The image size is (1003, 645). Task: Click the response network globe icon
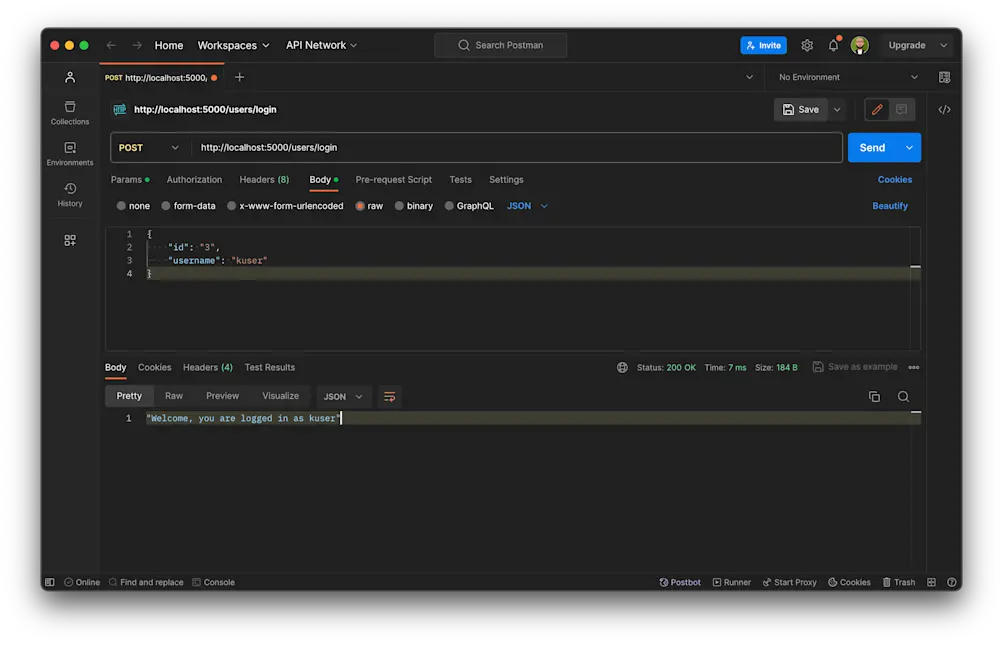click(x=622, y=367)
